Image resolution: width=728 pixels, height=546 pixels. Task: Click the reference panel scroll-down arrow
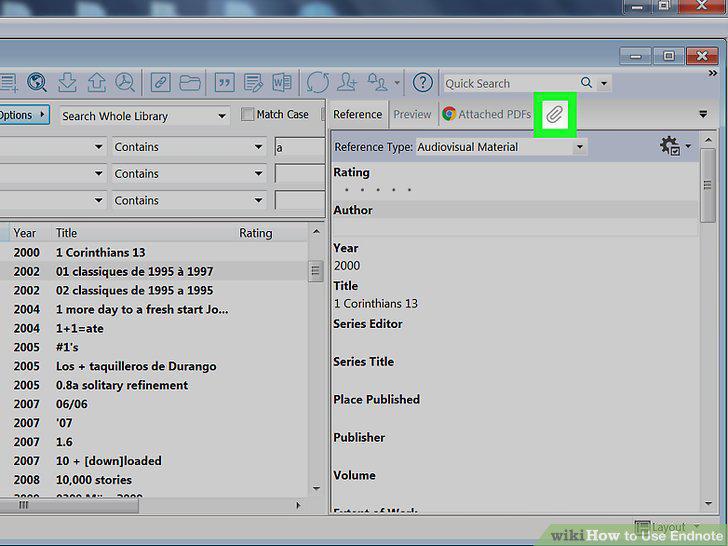[708, 503]
